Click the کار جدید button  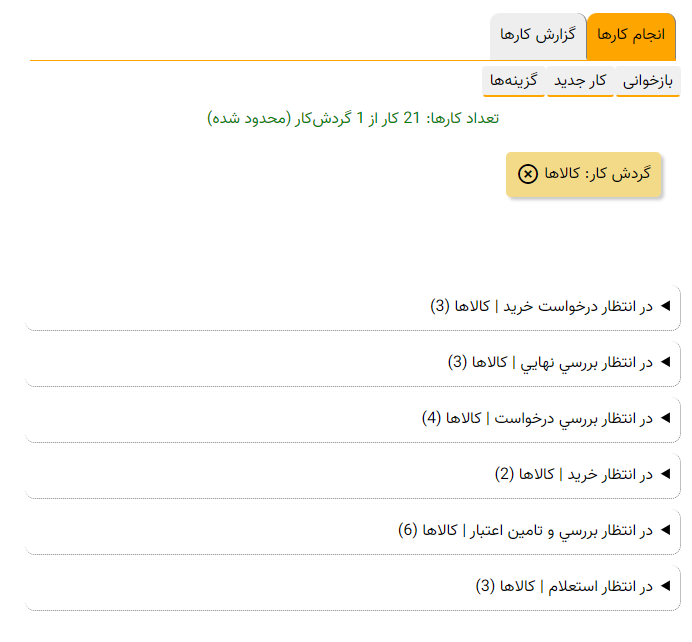[x=581, y=82]
